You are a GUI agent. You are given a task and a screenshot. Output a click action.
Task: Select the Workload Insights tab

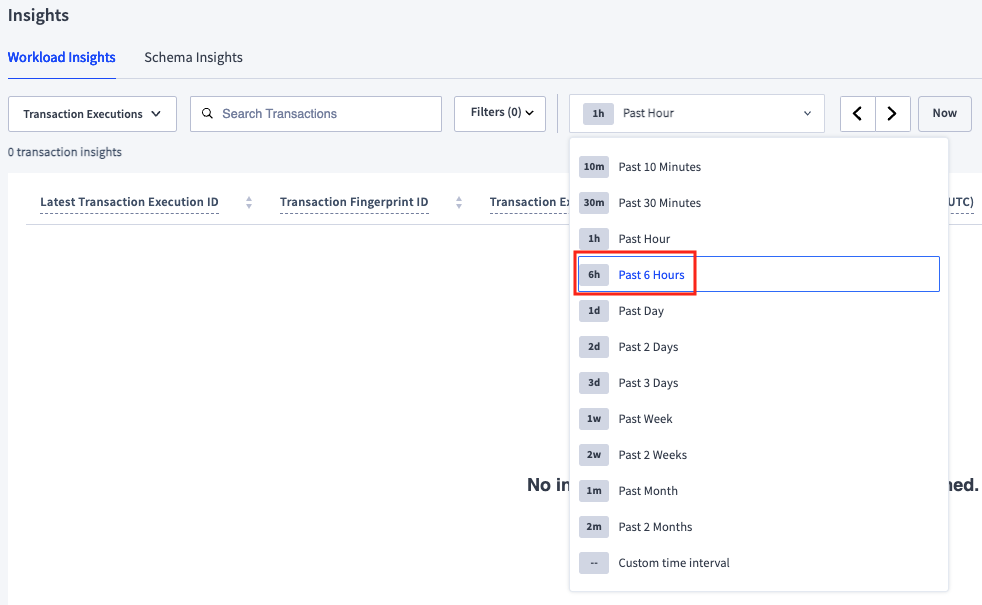click(x=62, y=58)
